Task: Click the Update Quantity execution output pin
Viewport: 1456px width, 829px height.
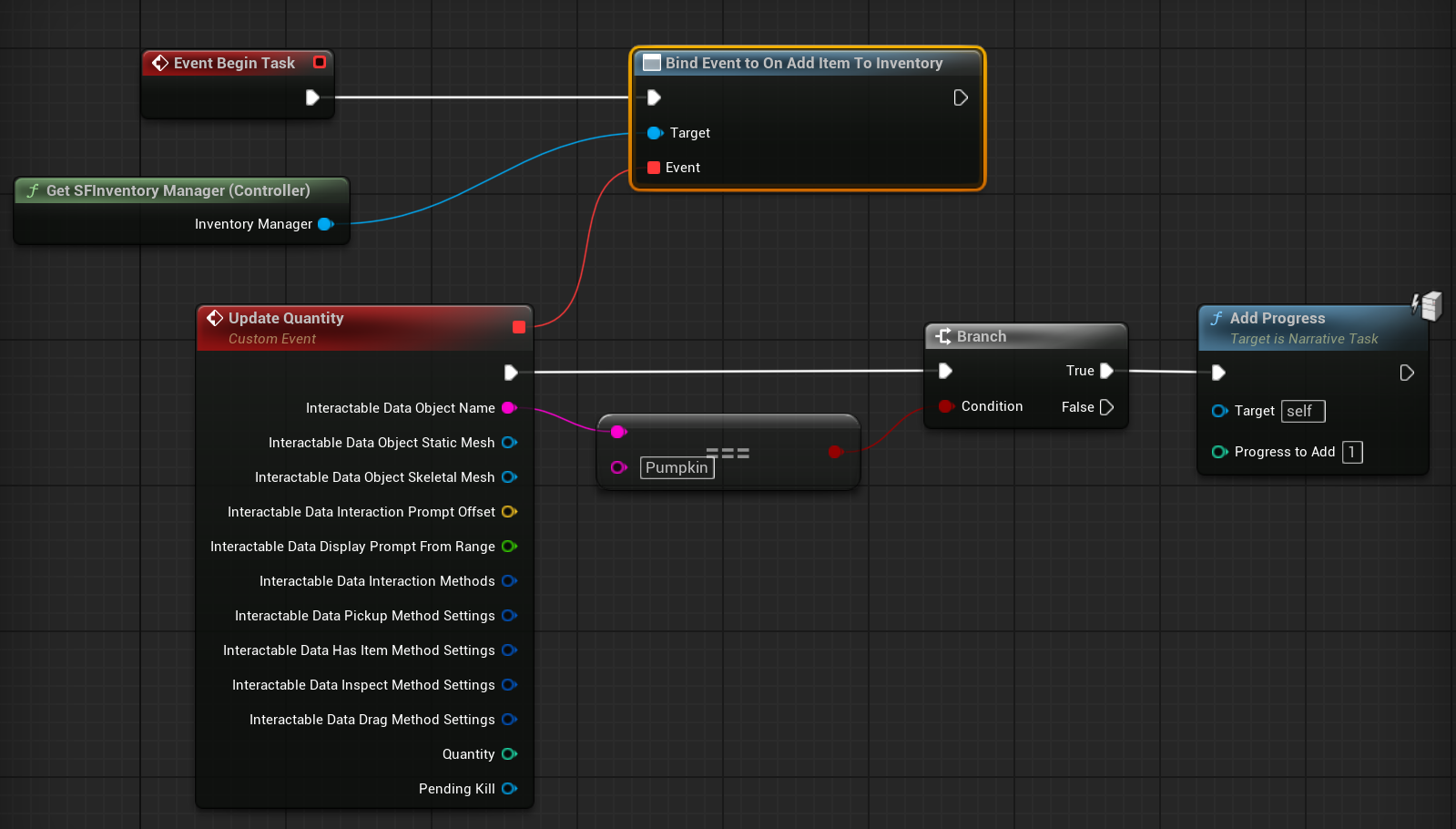Action: (511, 373)
